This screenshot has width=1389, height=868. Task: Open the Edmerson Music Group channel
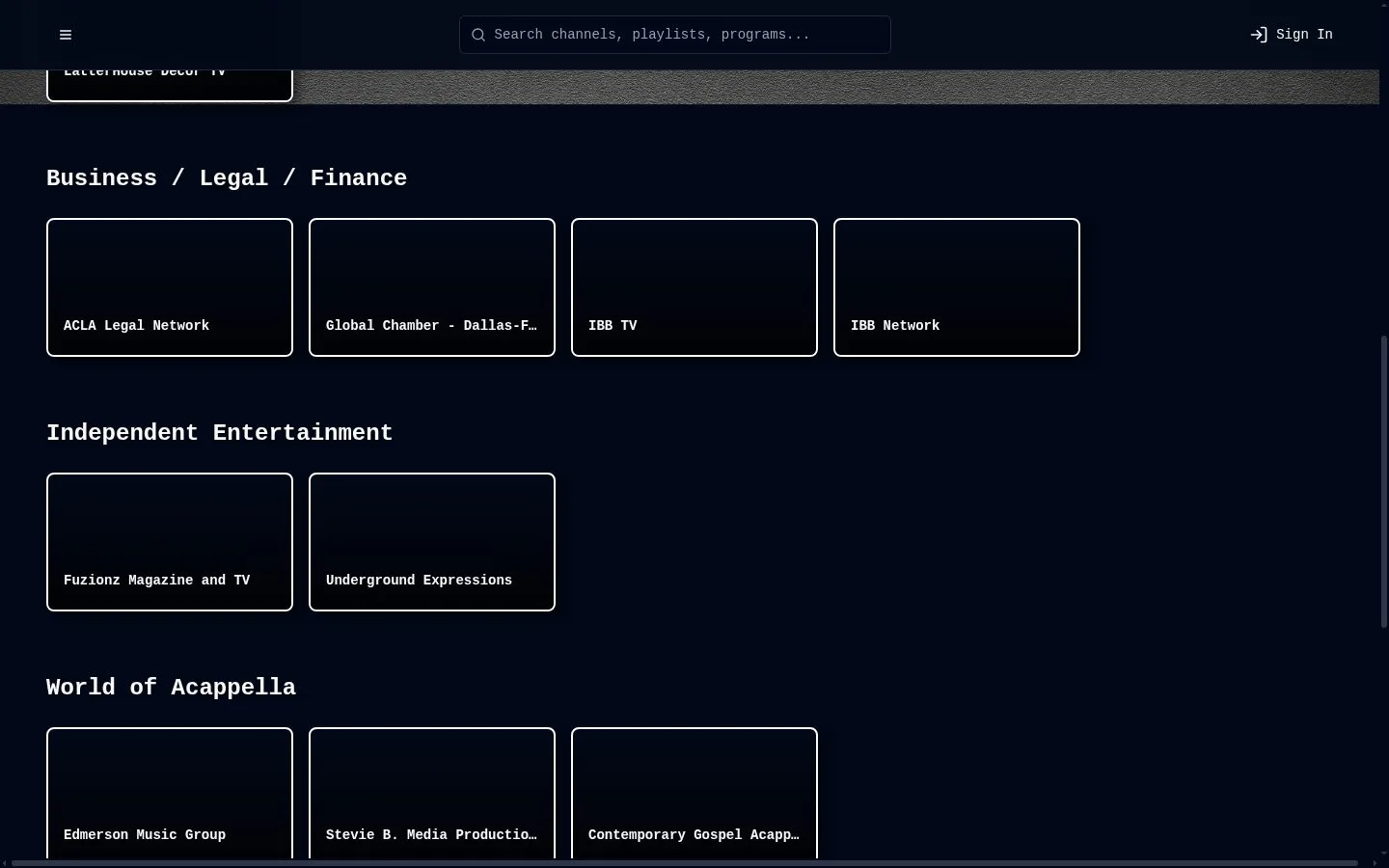170,793
